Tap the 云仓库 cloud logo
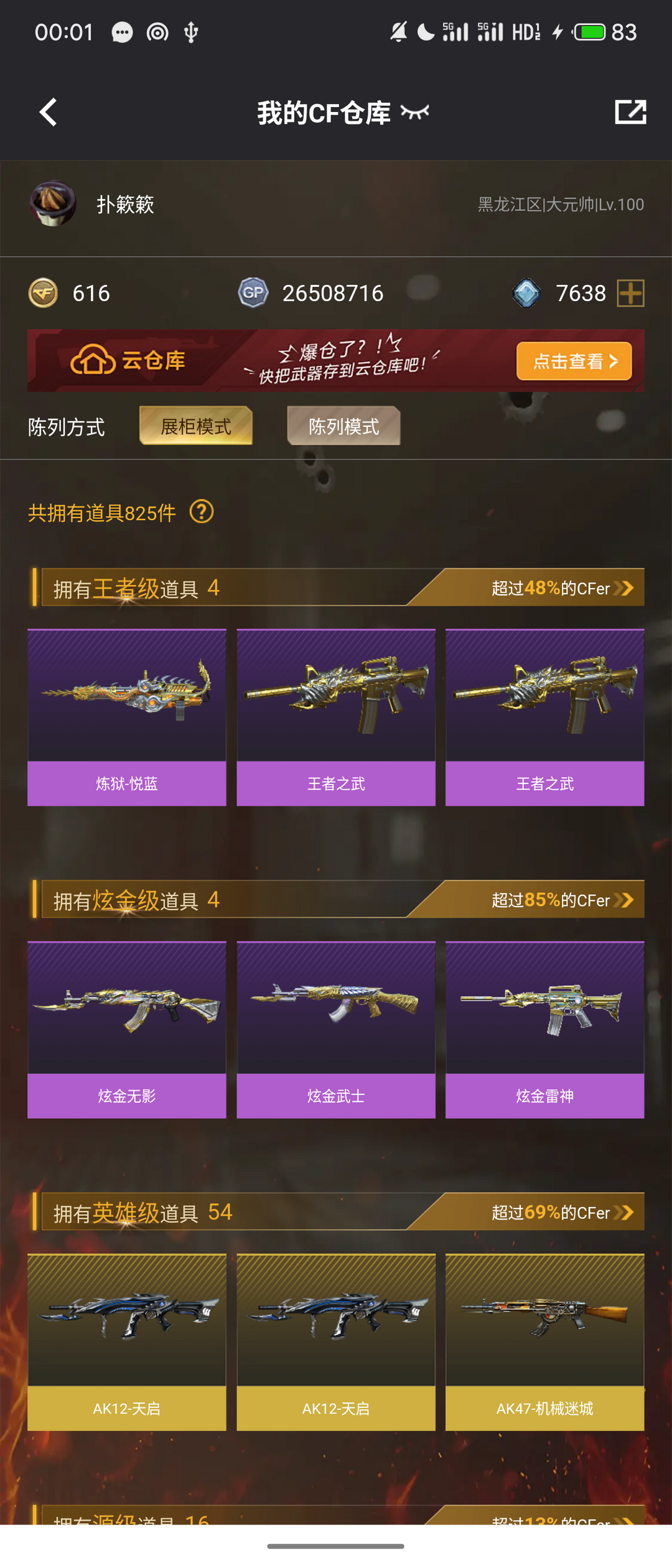The image size is (672, 1568). (128, 360)
